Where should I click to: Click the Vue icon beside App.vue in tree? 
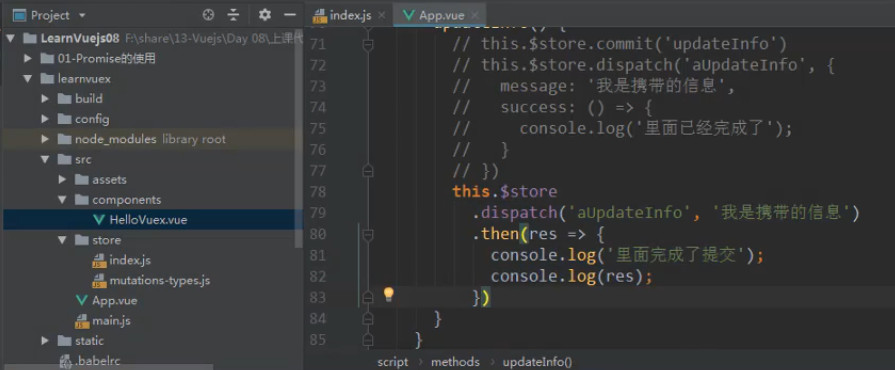pos(82,300)
